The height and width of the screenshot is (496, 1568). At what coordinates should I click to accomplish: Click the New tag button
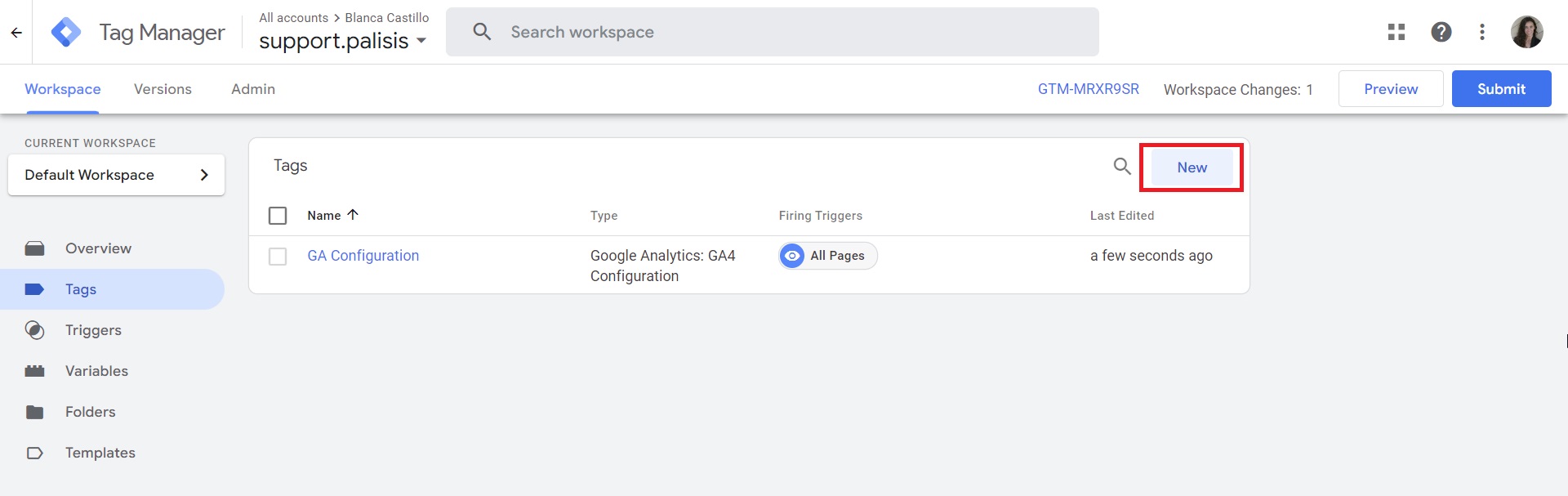click(1192, 168)
